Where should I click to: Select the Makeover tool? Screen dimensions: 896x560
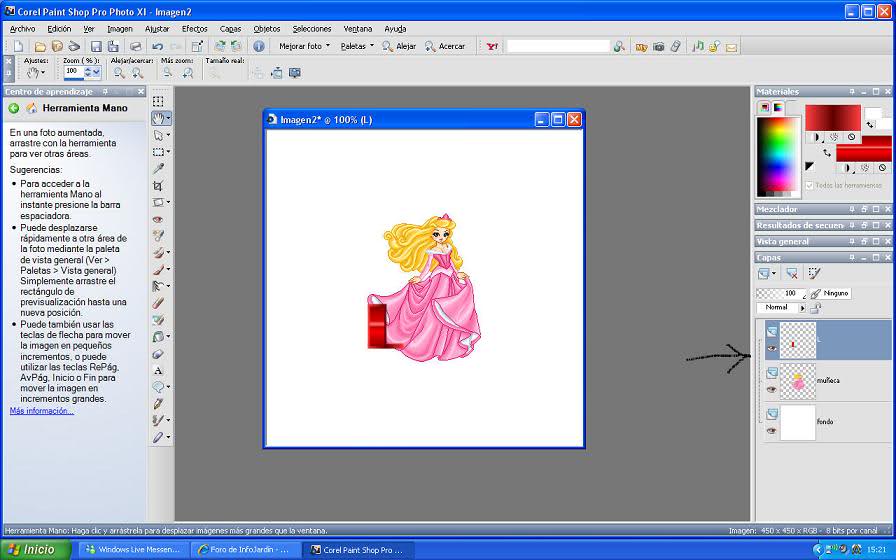(x=158, y=235)
